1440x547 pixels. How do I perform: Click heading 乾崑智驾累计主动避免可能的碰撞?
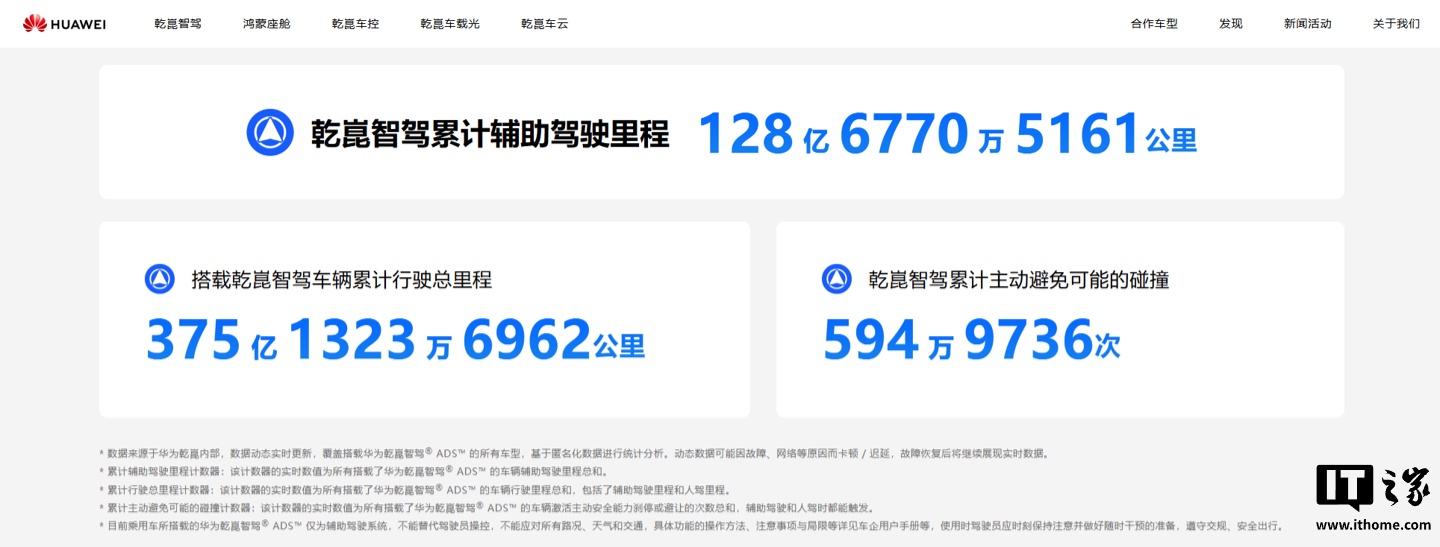[x=1019, y=279]
